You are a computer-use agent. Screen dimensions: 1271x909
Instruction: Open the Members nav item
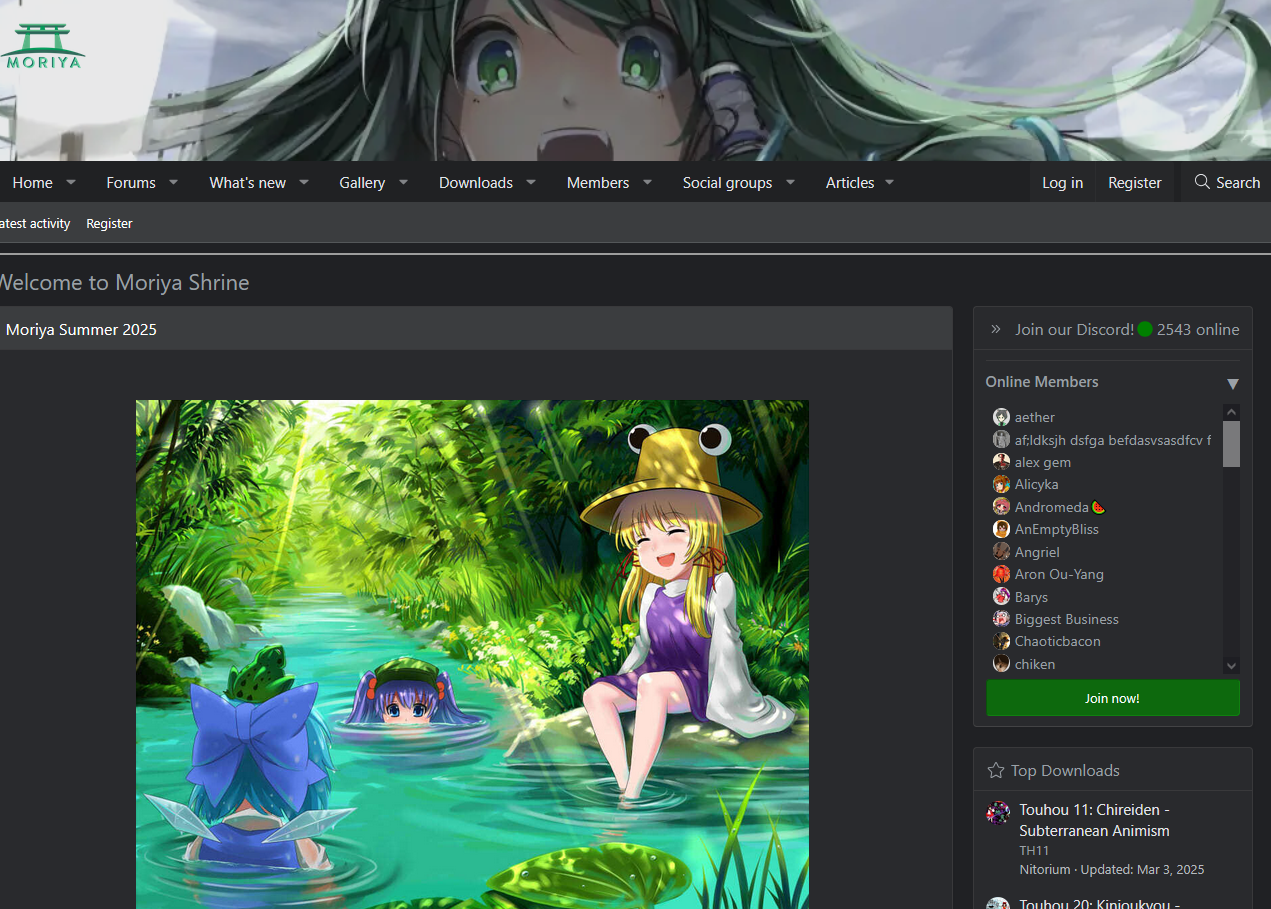pyautogui.click(x=598, y=182)
